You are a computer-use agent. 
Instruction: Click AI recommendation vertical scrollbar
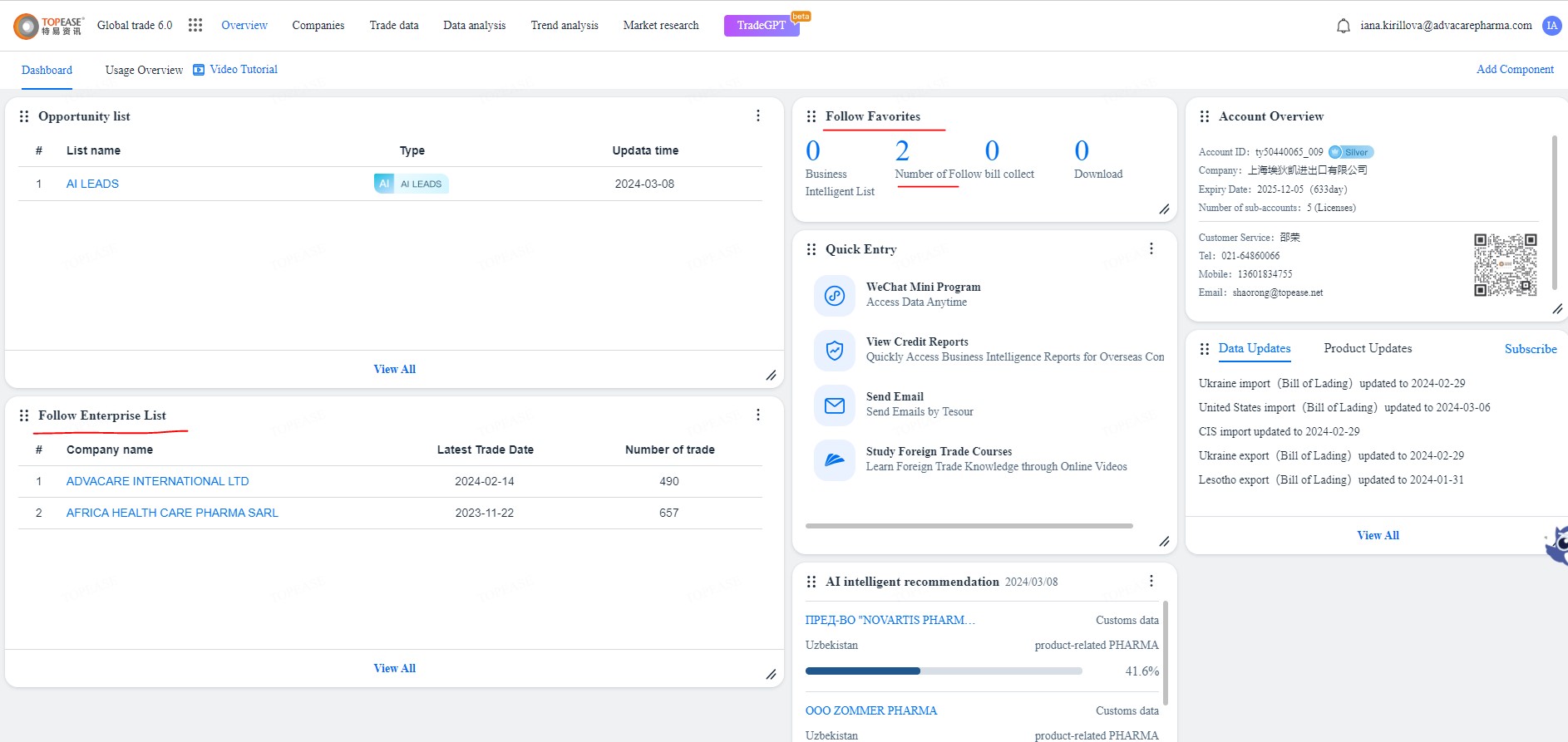[x=1165, y=653]
